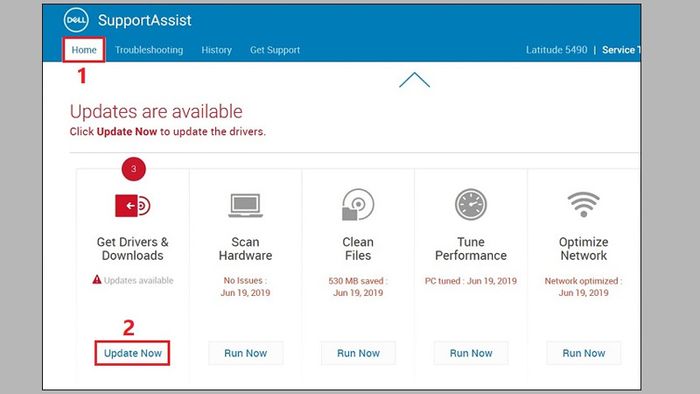This screenshot has width=700, height=394.
Task: Click the 'Scan Hardware' label
Action: (x=246, y=249)
